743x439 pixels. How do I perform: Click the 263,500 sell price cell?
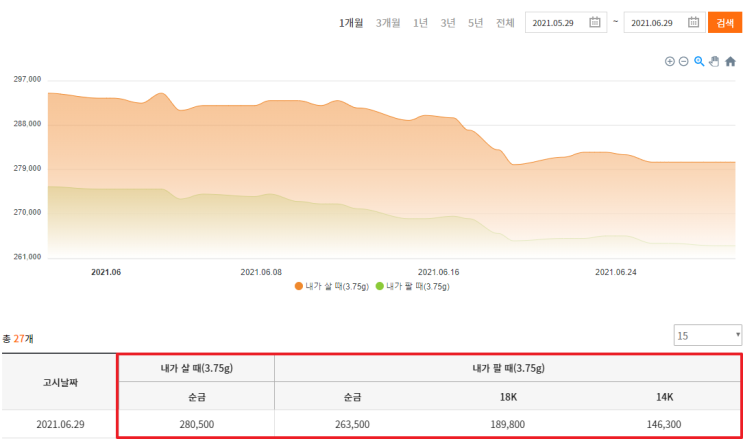coord(352,424)
